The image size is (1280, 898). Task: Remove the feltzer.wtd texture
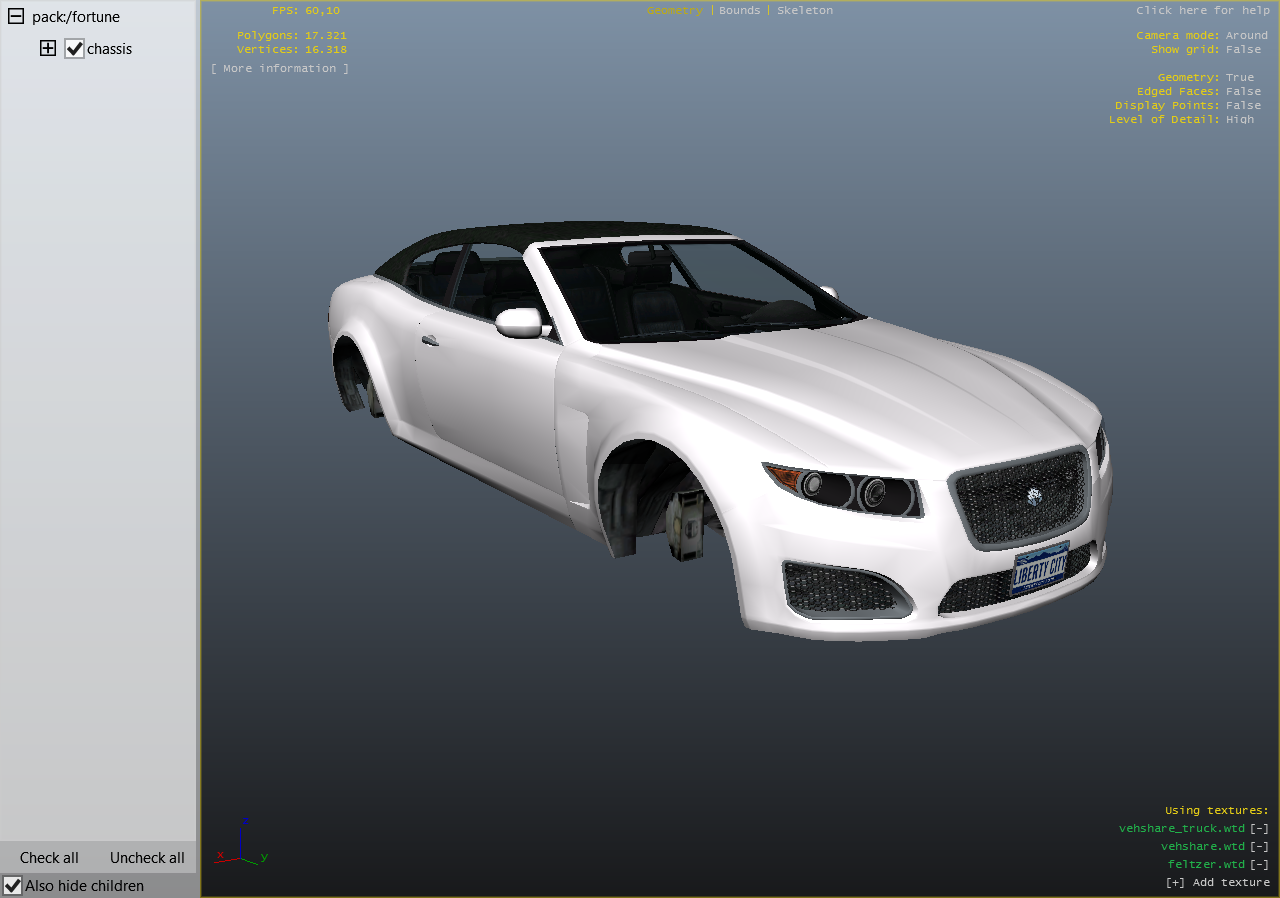tap(1259, 864)
